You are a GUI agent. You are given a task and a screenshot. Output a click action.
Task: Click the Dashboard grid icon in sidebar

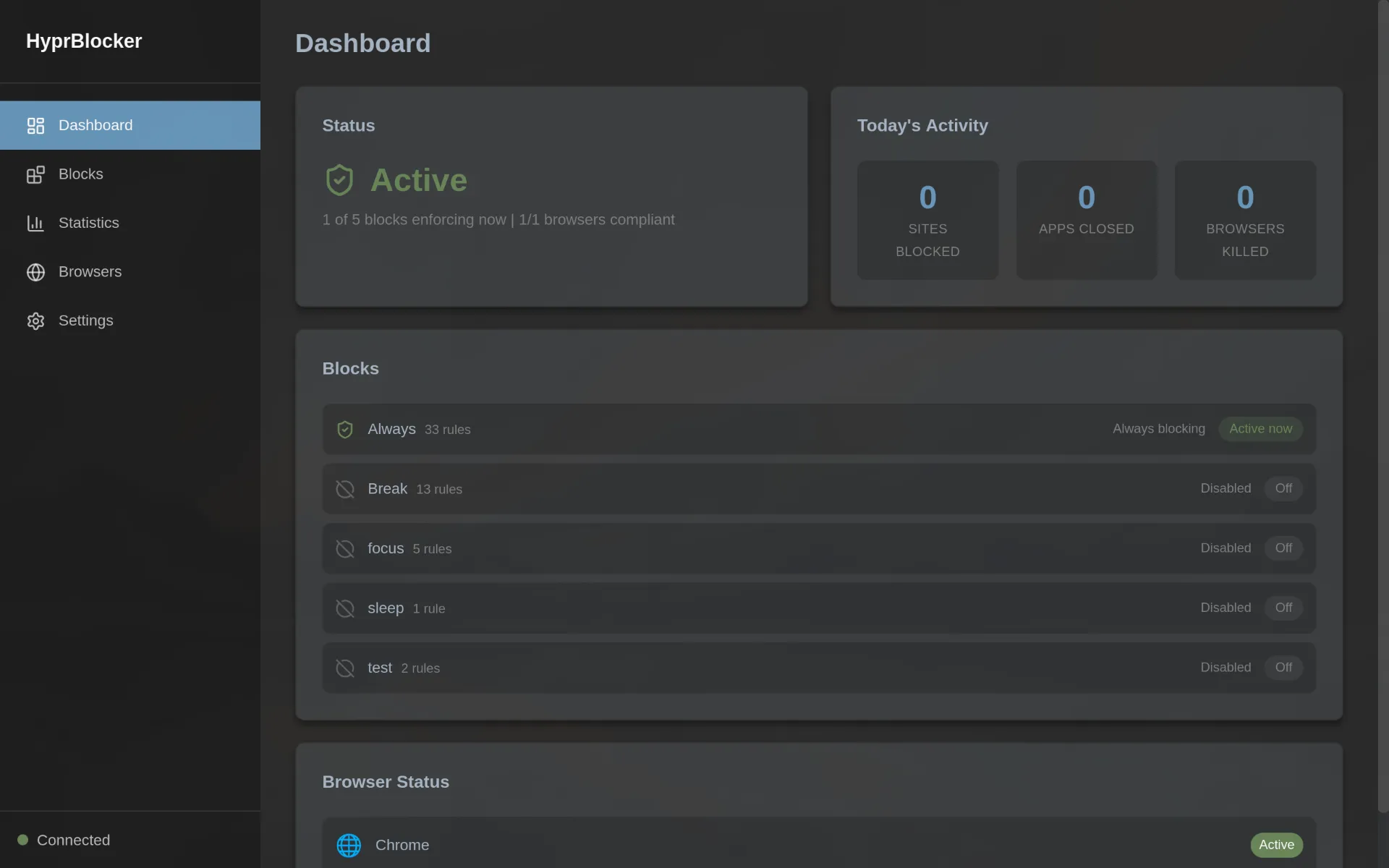point(35,126)
